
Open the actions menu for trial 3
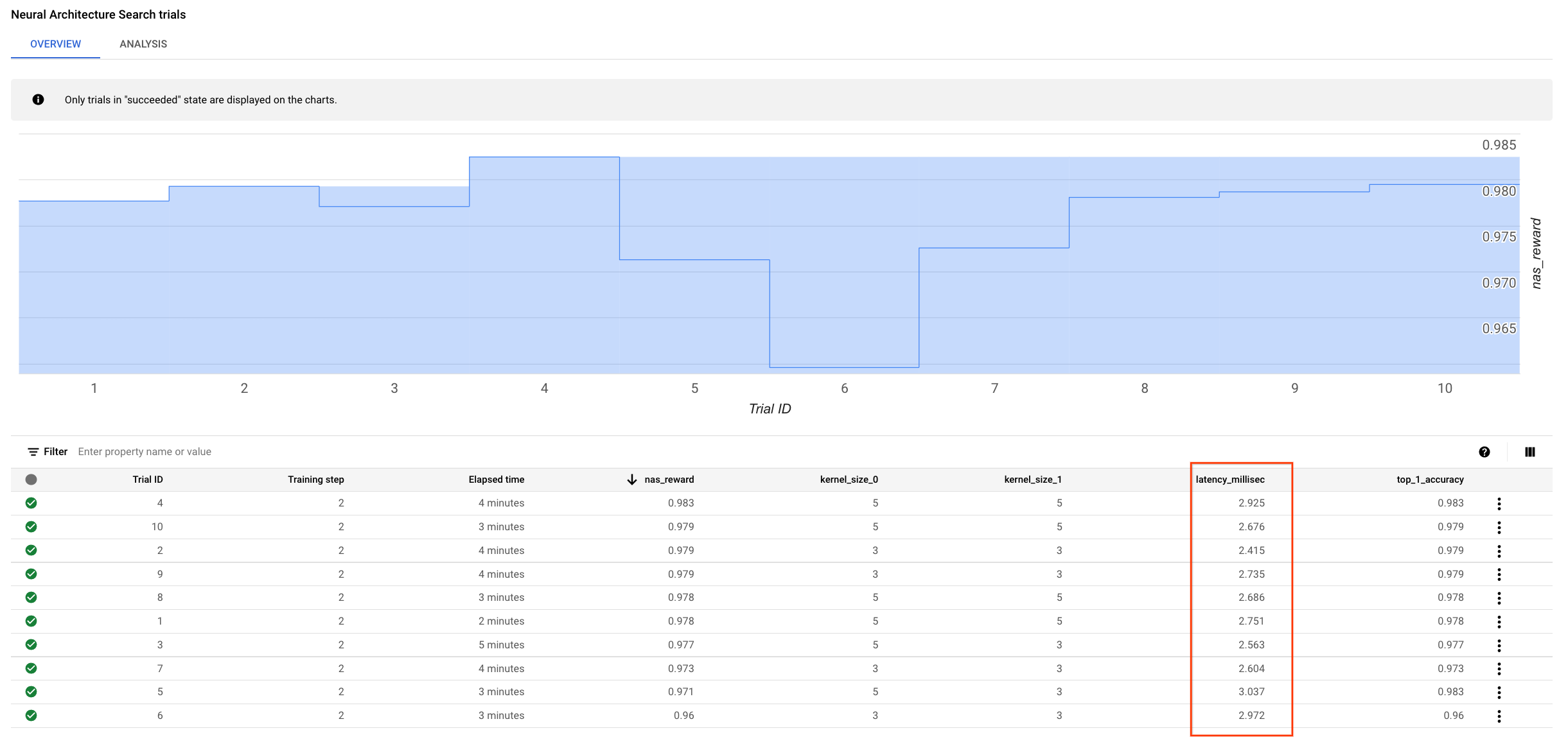pos(1499,645)
